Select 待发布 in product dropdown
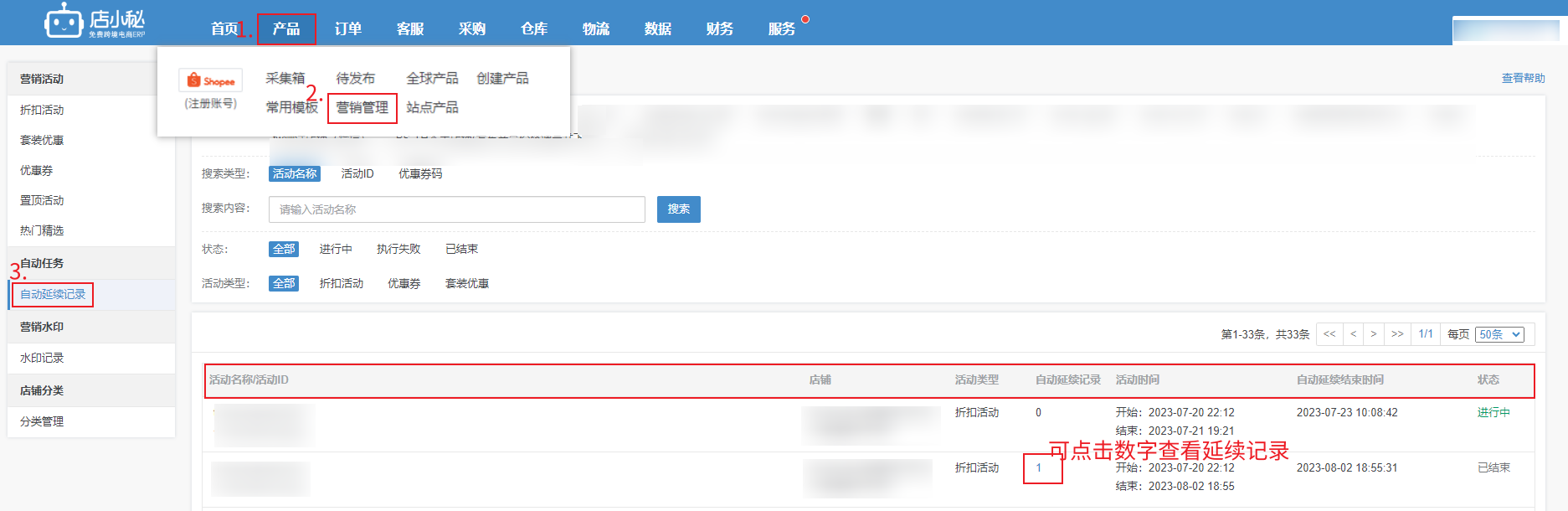Viewport: 1568px width, 511px height. point(356,78)
